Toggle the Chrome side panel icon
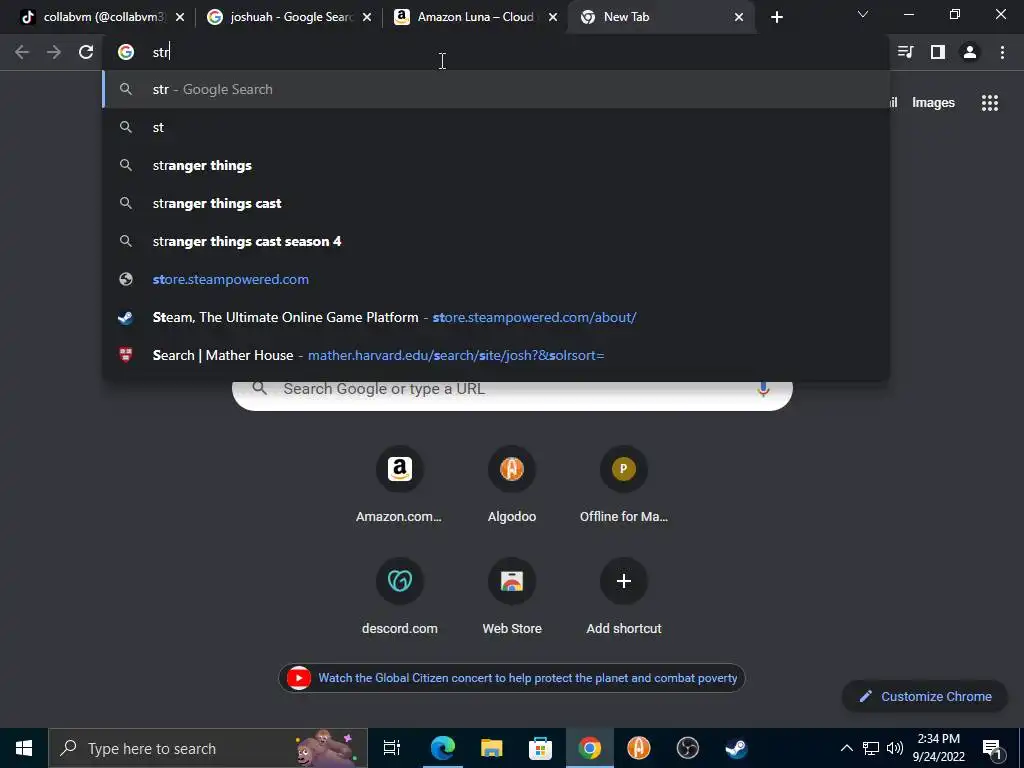Screen dimensions: 1024x768 point(938,52)
